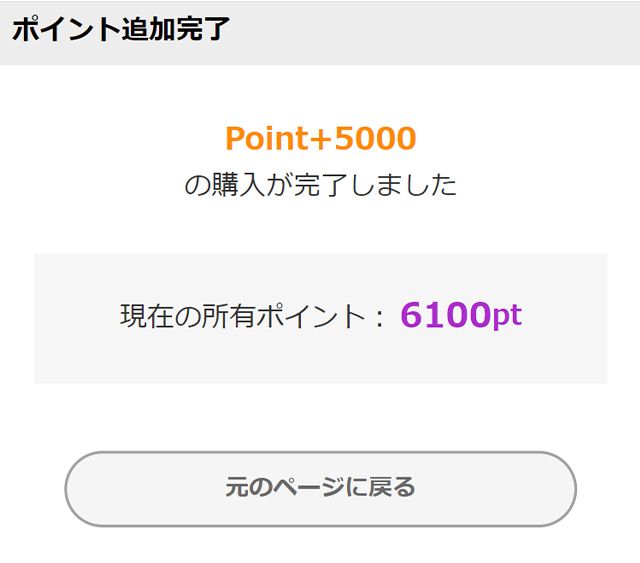Click the 元のページに戻る button
This screenshot has height=563, width=640.
(320, 488)
